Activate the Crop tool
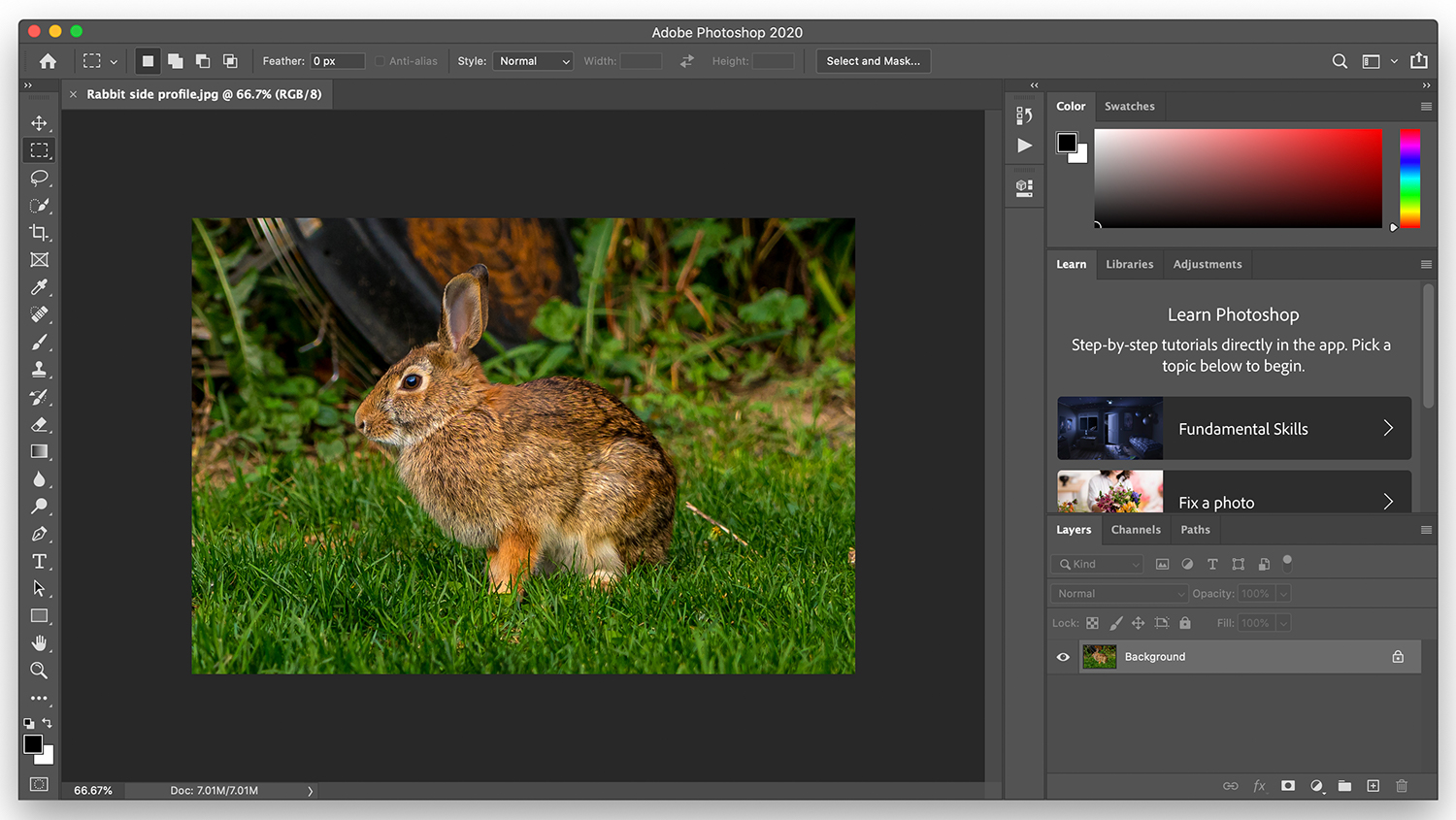The image size is (1456, 820). pos(40,232)
